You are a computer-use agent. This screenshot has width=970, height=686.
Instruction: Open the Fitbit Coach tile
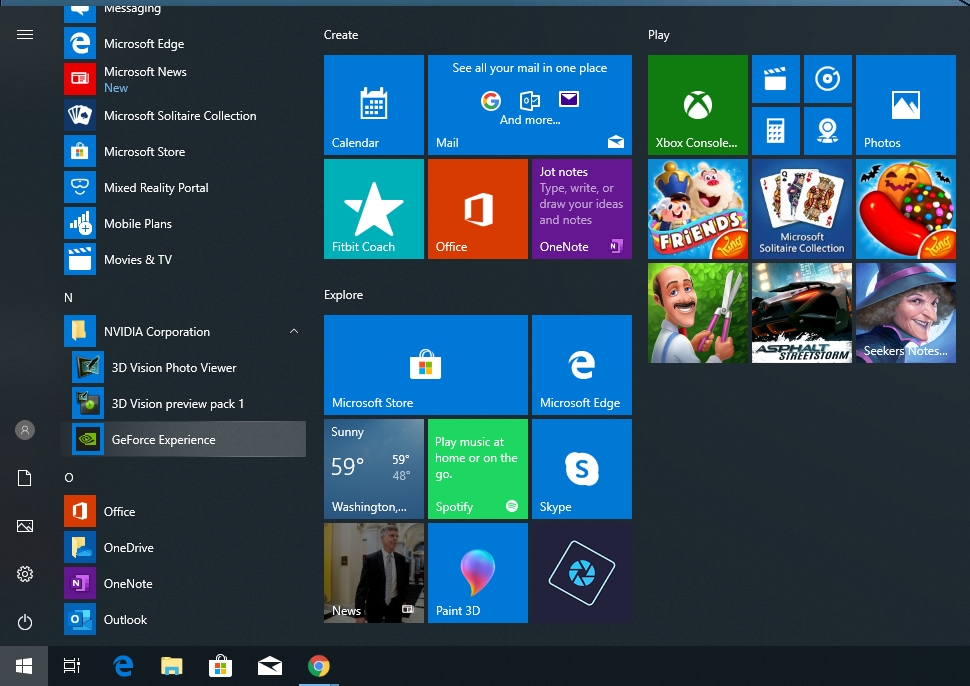374,208
